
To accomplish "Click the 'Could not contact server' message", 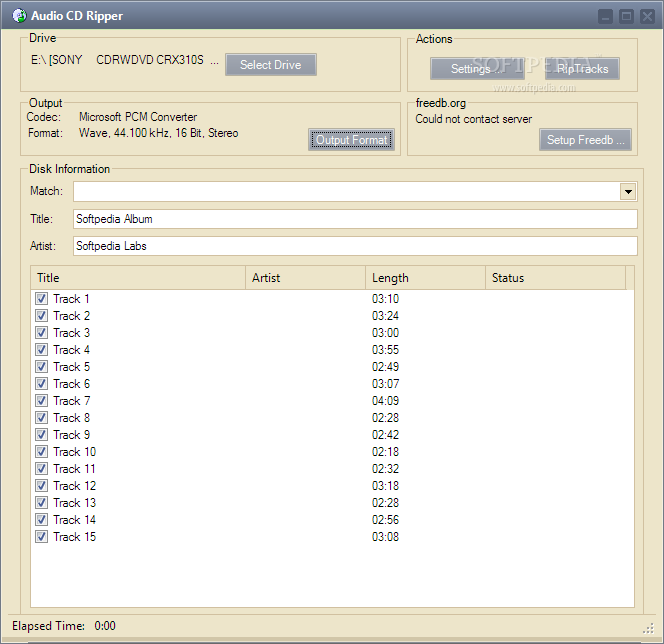I will [473, 119].
